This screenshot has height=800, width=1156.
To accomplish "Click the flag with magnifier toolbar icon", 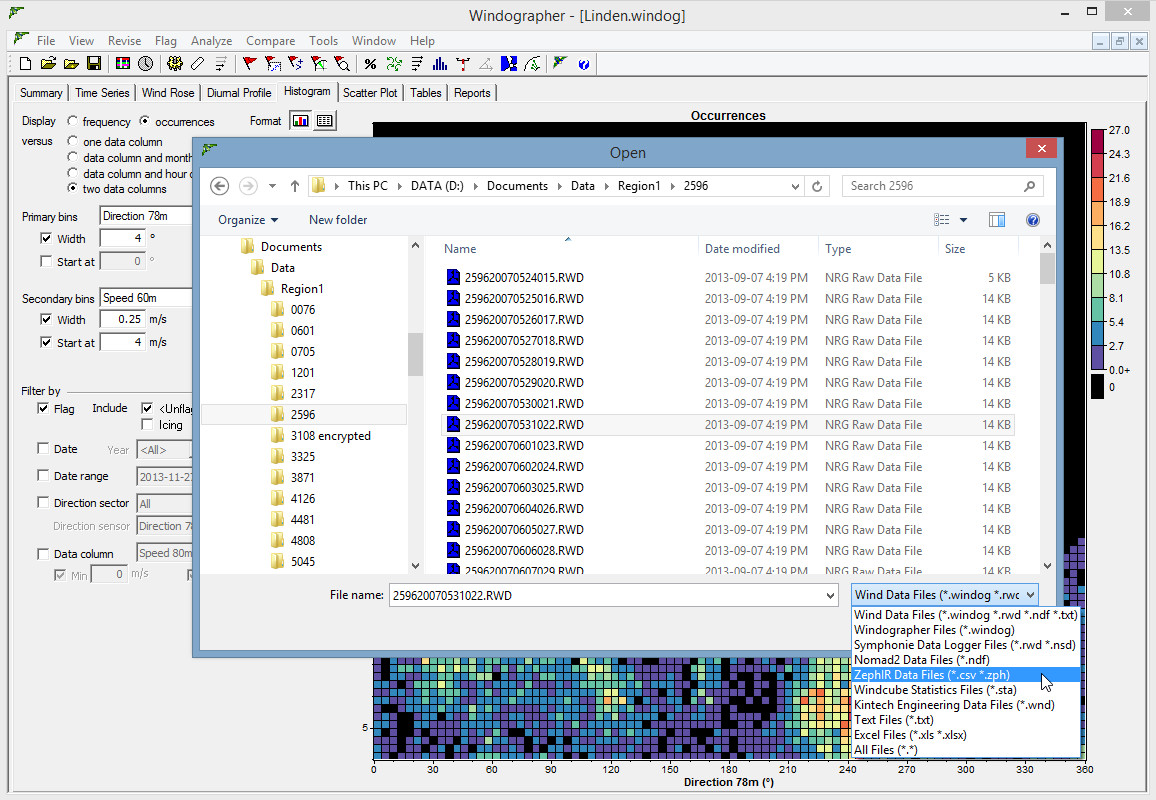I will point(341,64).
